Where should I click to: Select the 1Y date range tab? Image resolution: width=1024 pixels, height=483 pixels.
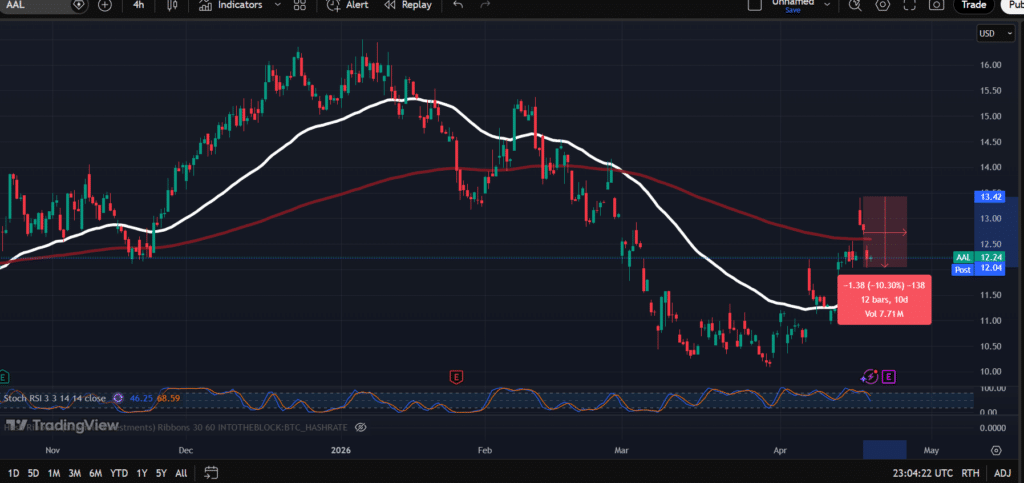[x=142, y=472]
